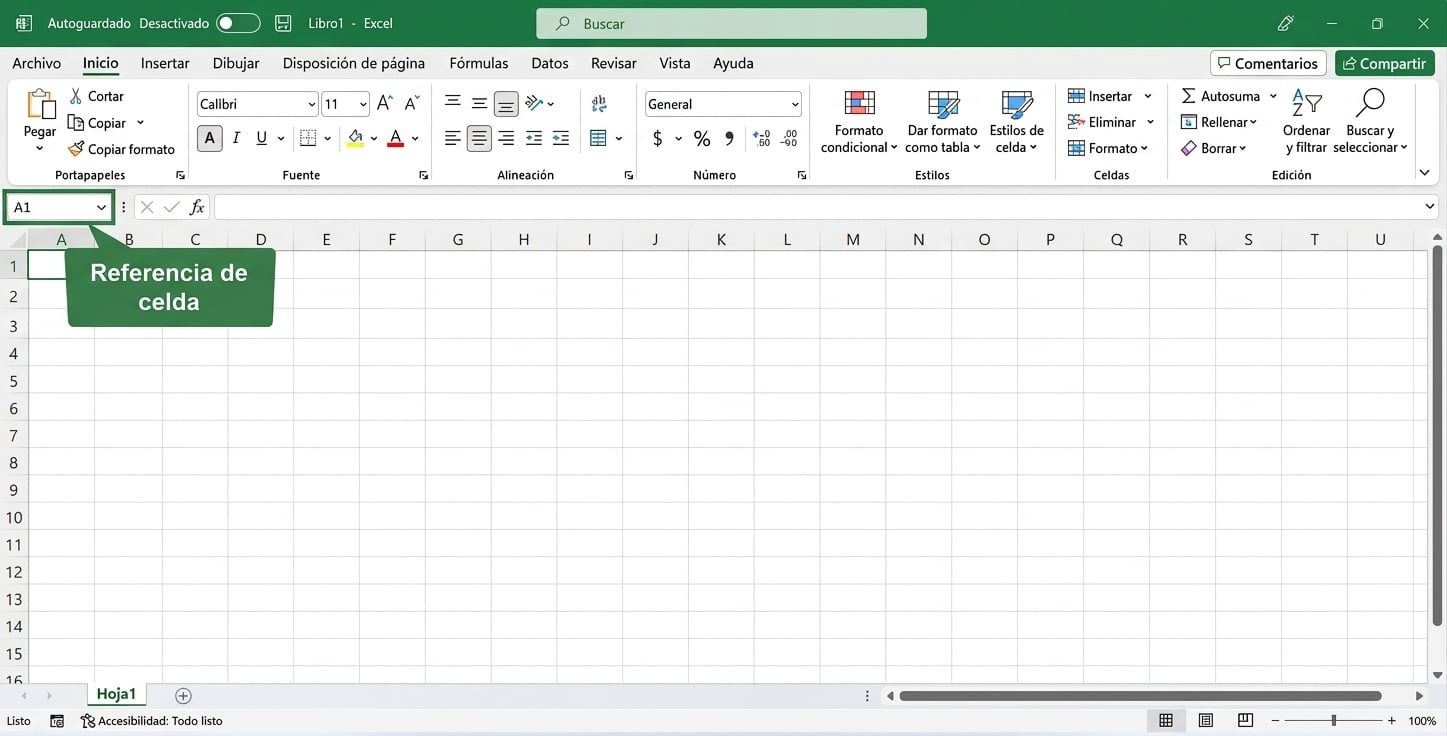This screenshot has height=736, width=1447.
Task: Click the zoom slider handle
Action: [x=1334, y=720]
